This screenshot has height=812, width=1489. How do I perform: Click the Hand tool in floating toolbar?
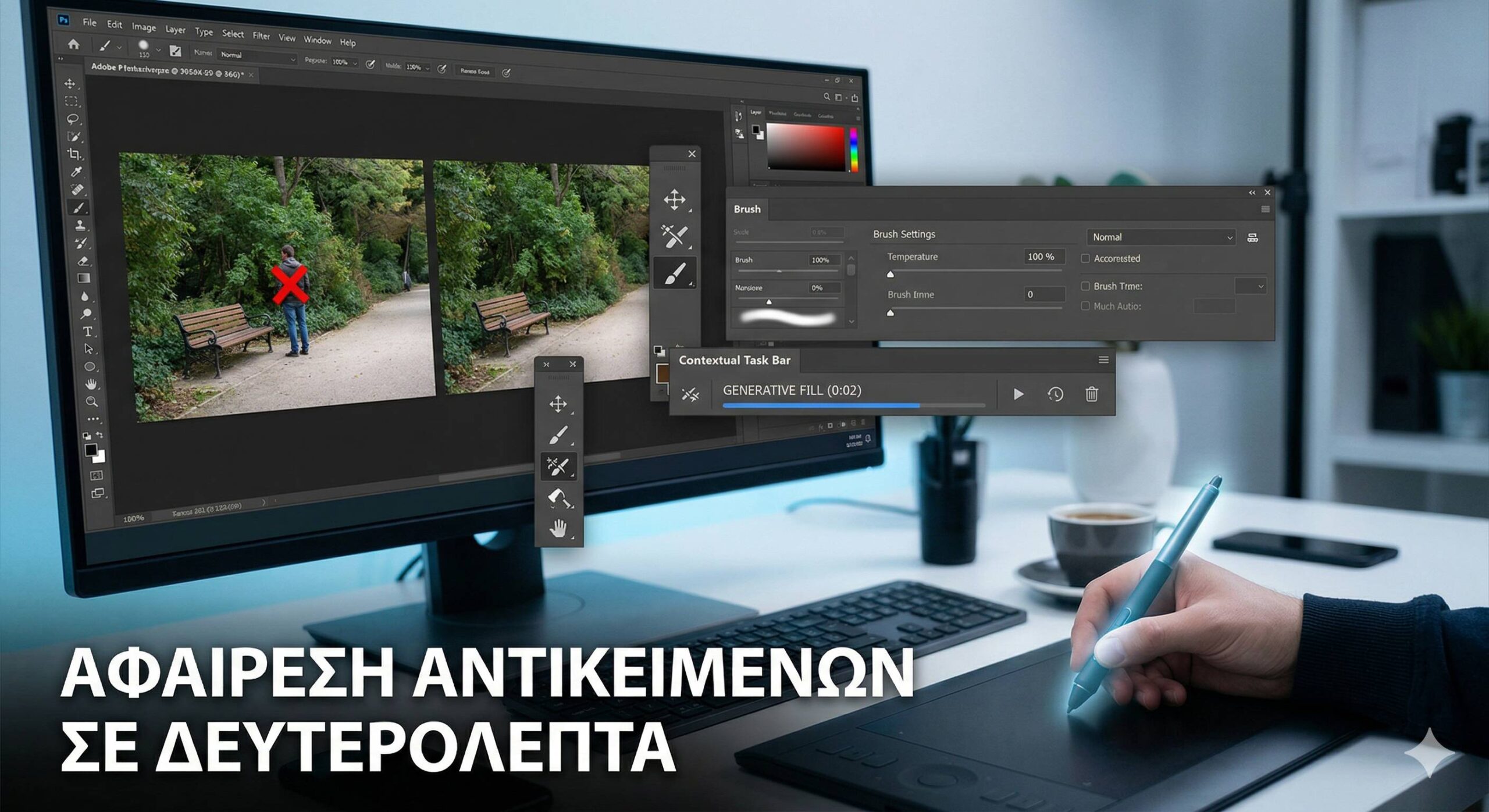(558, 528)
